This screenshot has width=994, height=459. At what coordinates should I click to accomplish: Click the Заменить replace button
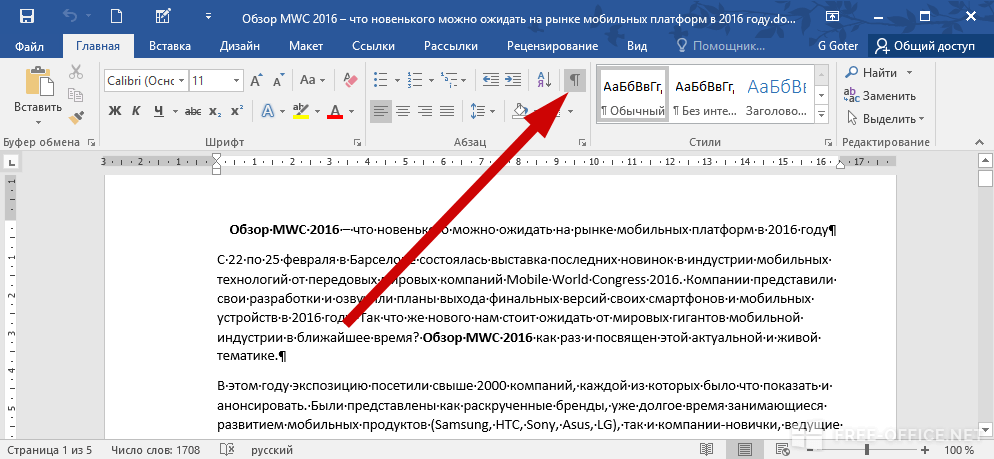point(881,96)
